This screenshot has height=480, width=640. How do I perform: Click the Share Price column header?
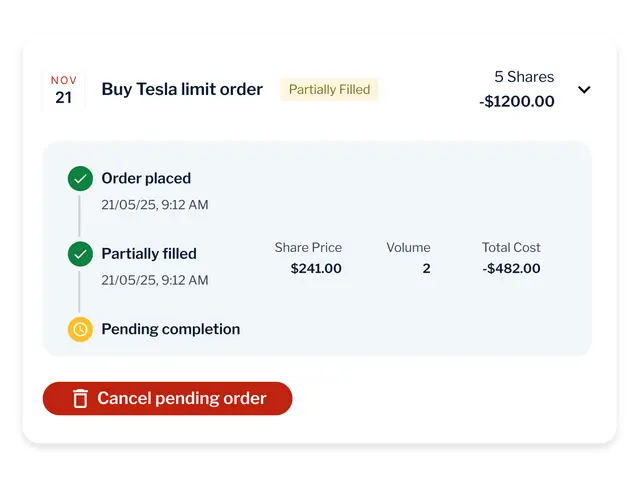[x=308, y=247]
